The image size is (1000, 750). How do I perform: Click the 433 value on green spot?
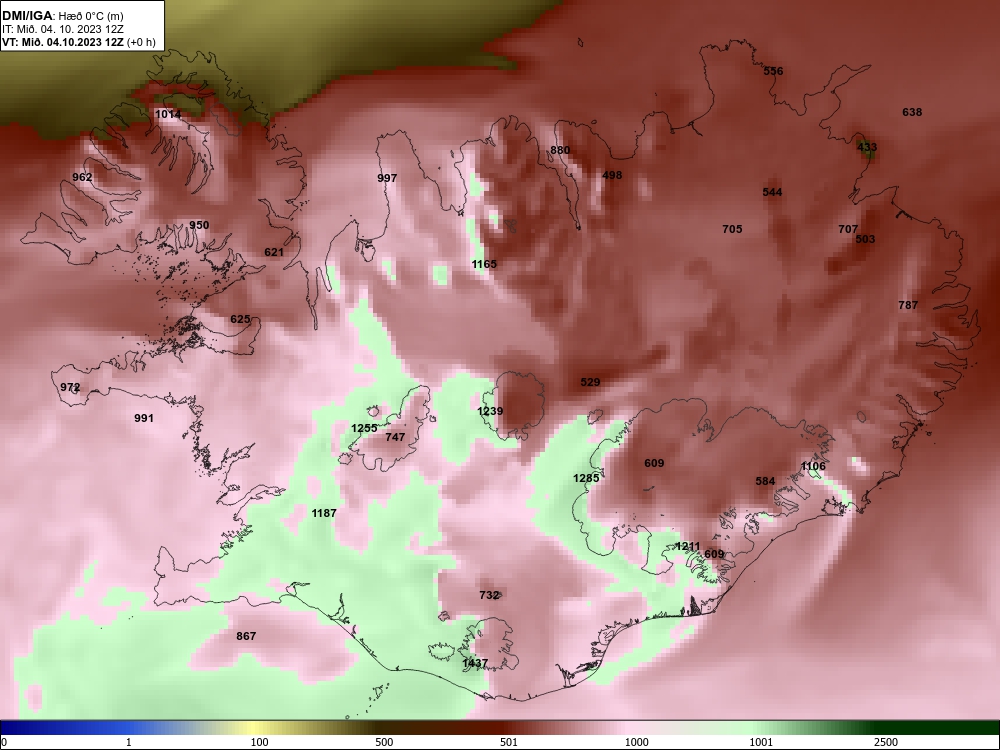pyautogui.click(x=867, y=147)
